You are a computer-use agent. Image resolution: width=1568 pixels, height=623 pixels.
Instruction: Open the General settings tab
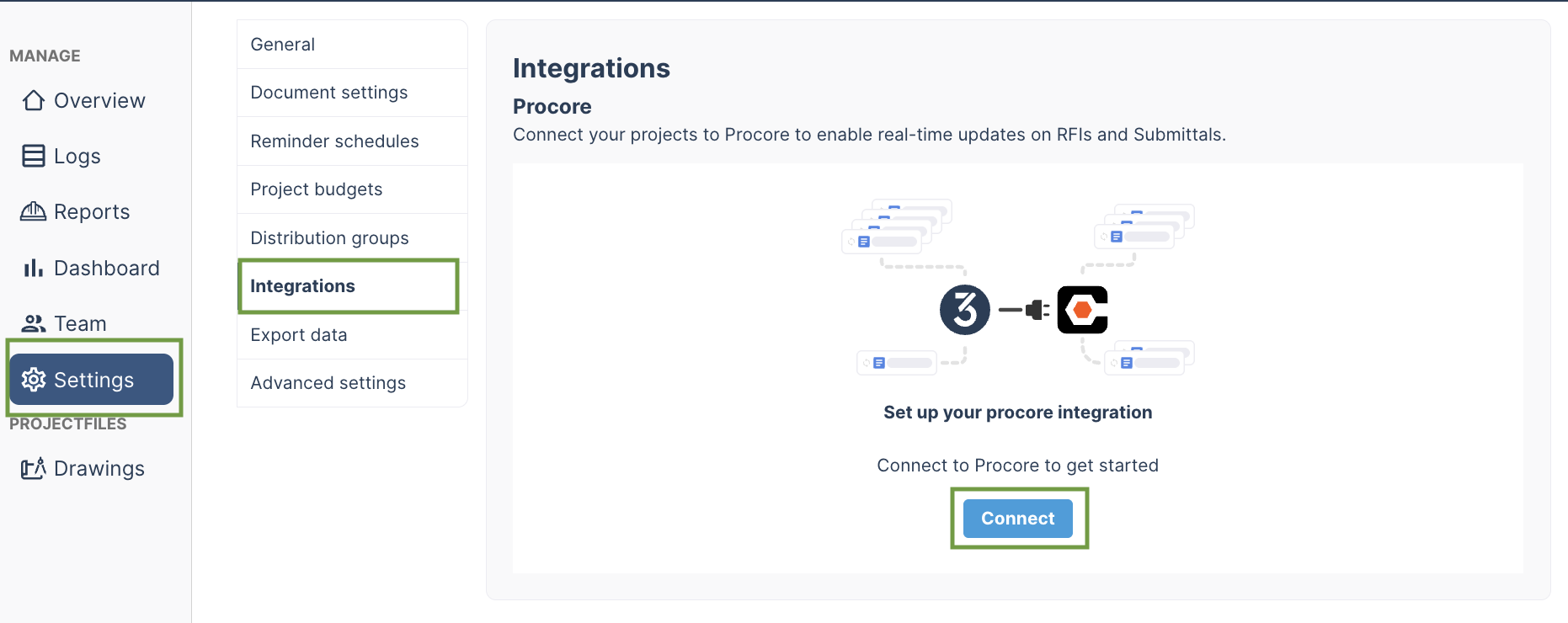352,45
